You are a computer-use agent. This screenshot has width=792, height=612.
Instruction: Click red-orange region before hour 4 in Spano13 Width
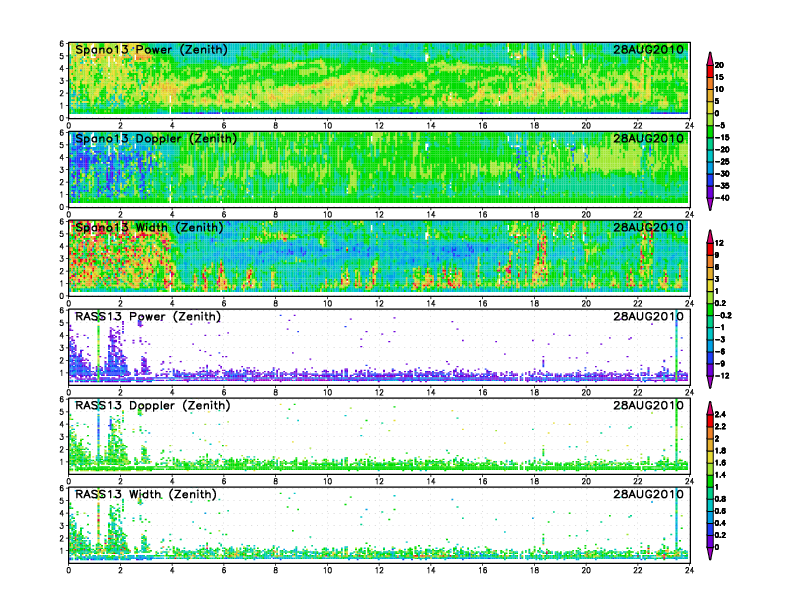121,258
